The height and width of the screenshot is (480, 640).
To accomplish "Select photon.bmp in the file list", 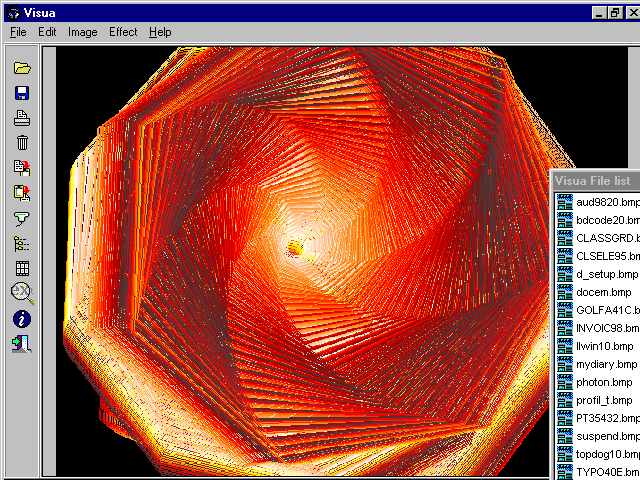I will [x=604, y=382].
